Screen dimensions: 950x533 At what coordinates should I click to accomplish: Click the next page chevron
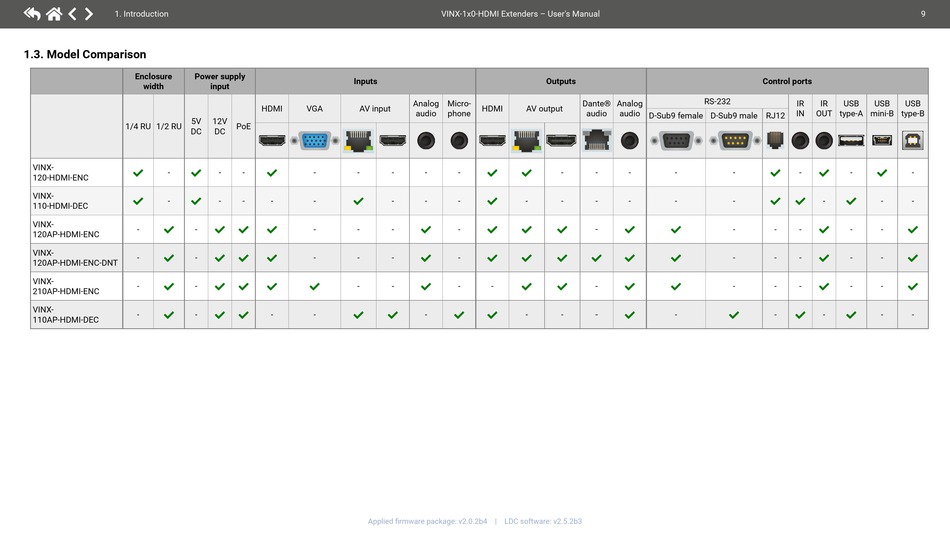pos(88,13)
